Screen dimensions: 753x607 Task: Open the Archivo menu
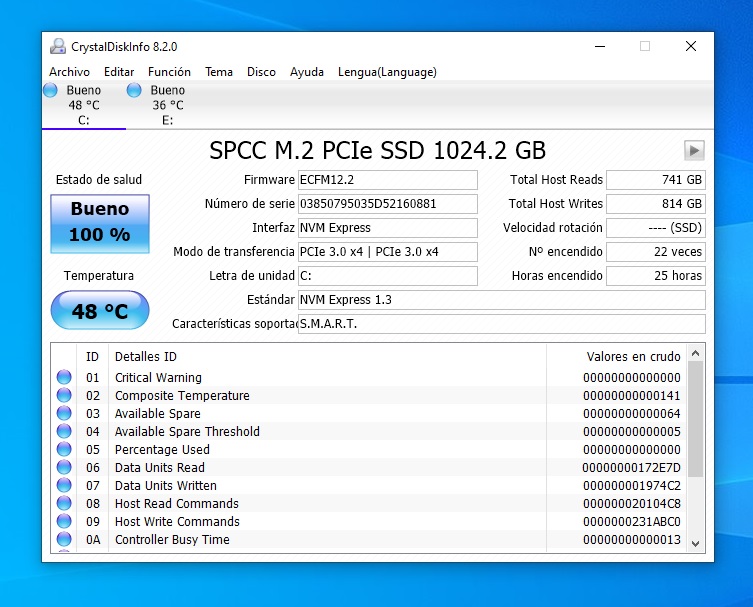[x=69, y=72]
